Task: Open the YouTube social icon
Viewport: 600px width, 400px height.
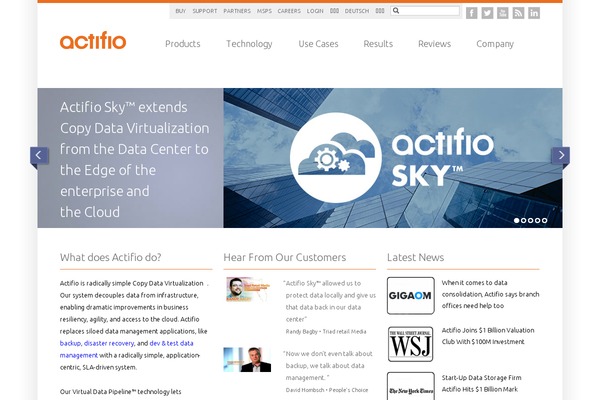Action: [x=503, y=13]
